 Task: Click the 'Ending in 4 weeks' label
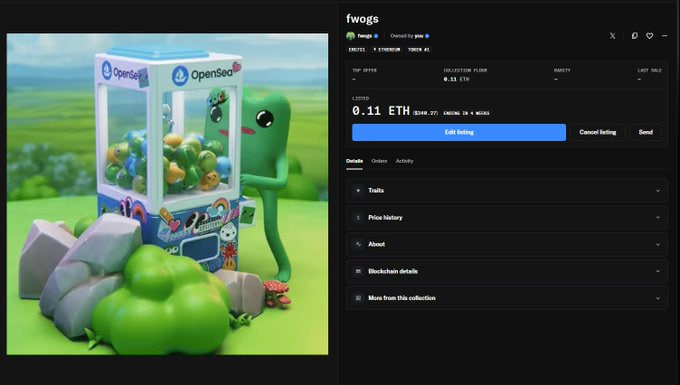pyautogui.click(x=466, y=113)
